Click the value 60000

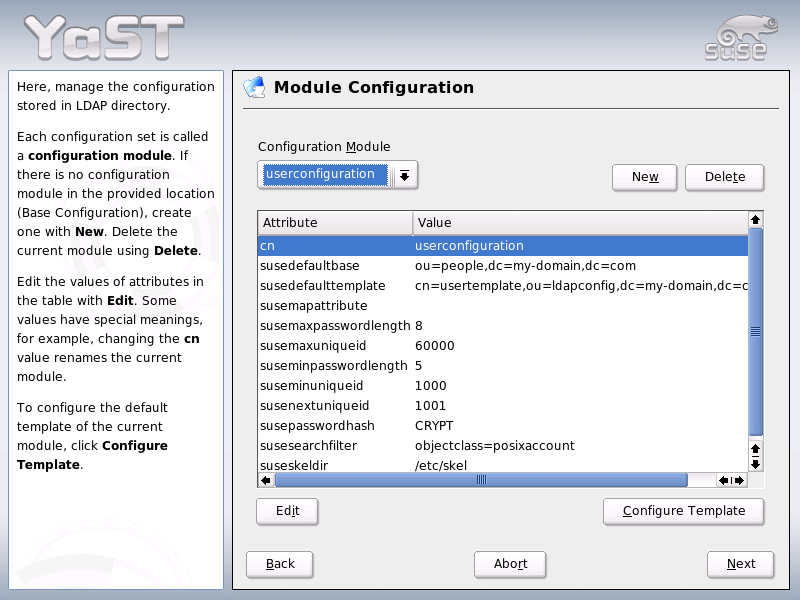[435, 345]
